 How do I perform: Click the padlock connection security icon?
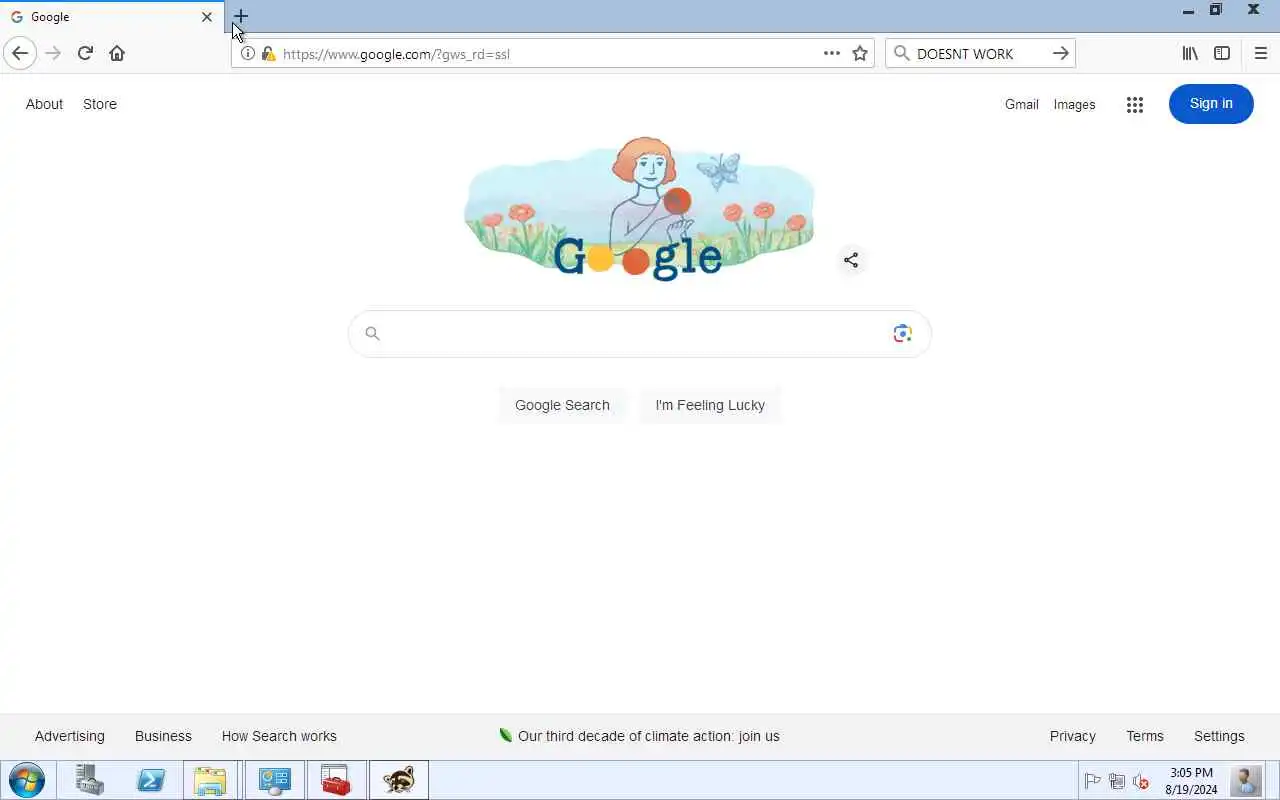point(268,53)
